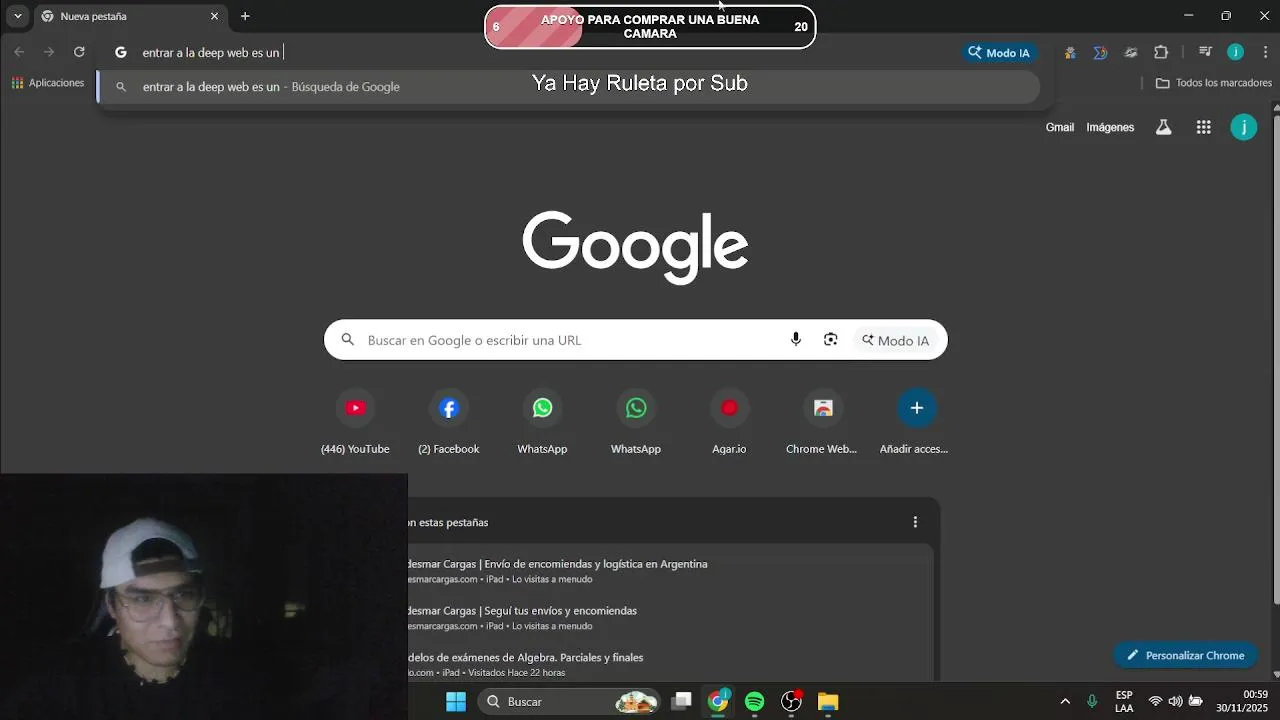Image resolution: width=1280 pixels, height=720 pixels.
Task: Open the tabs card three-dot options menu
Action: (915, 522)
